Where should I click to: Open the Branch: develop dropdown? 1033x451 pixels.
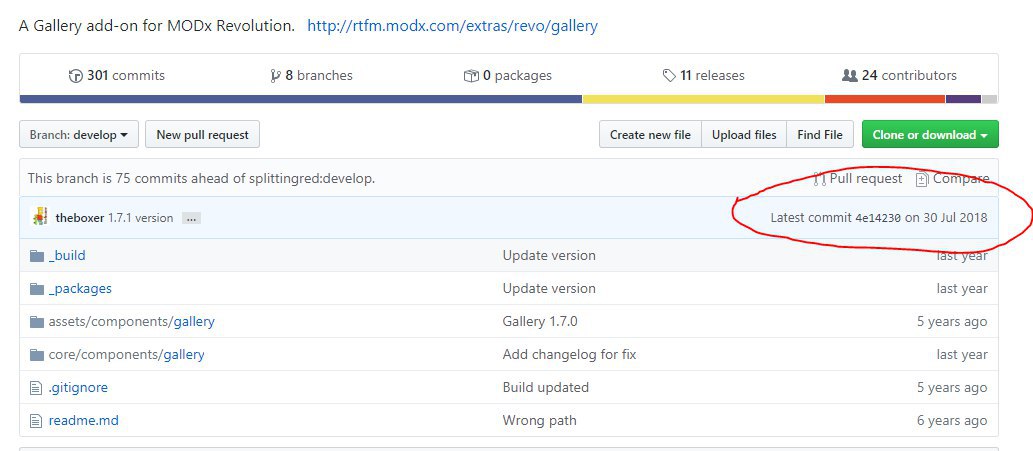79,134
